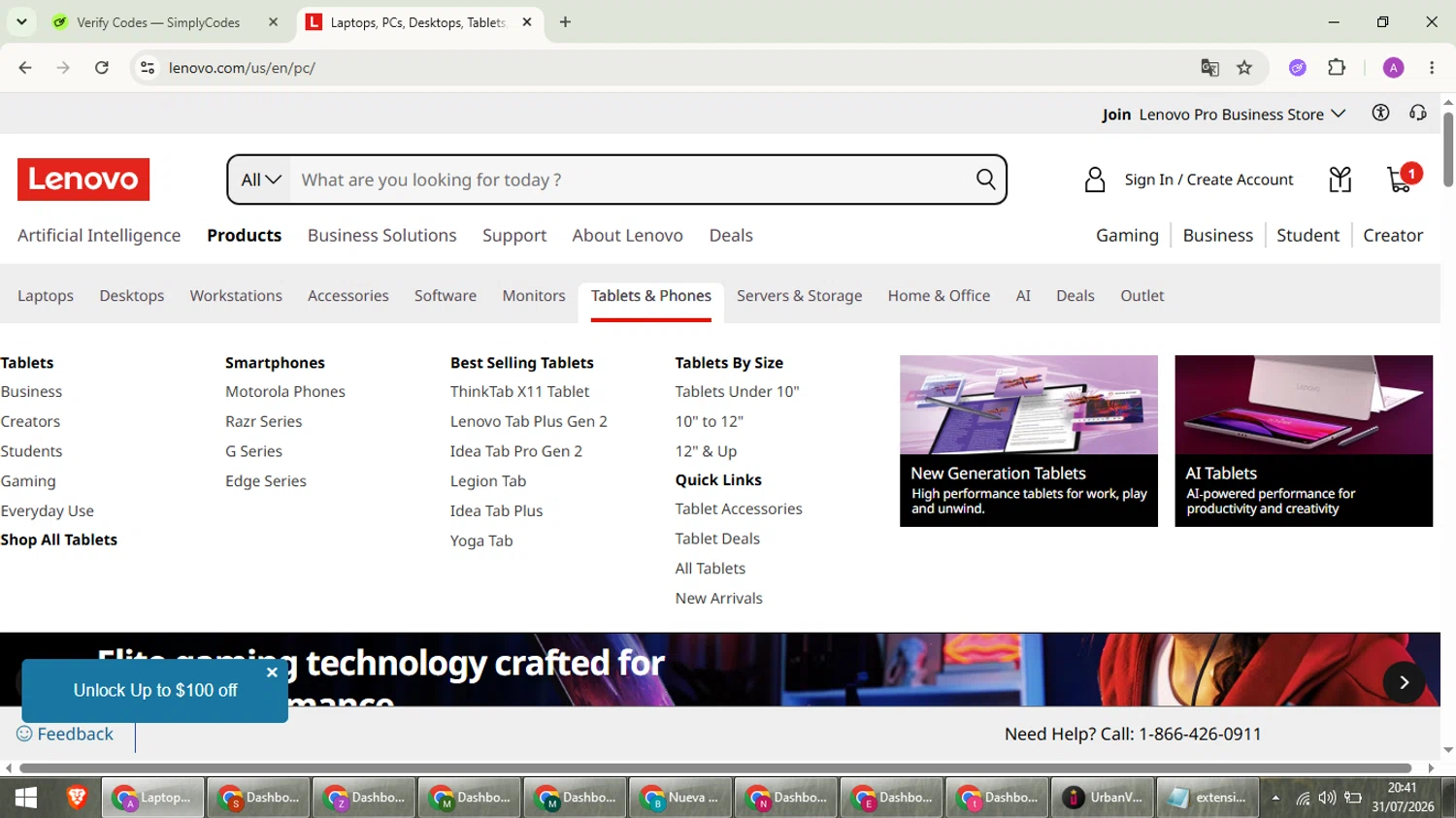Open the Chrome profile avatar

click(1393, 68)
